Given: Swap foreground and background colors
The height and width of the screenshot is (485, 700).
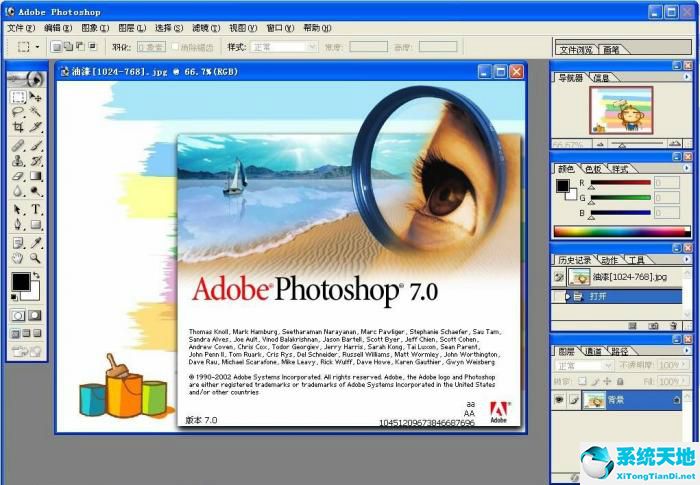Looking at the screenshot, I should tap(36, 275).
